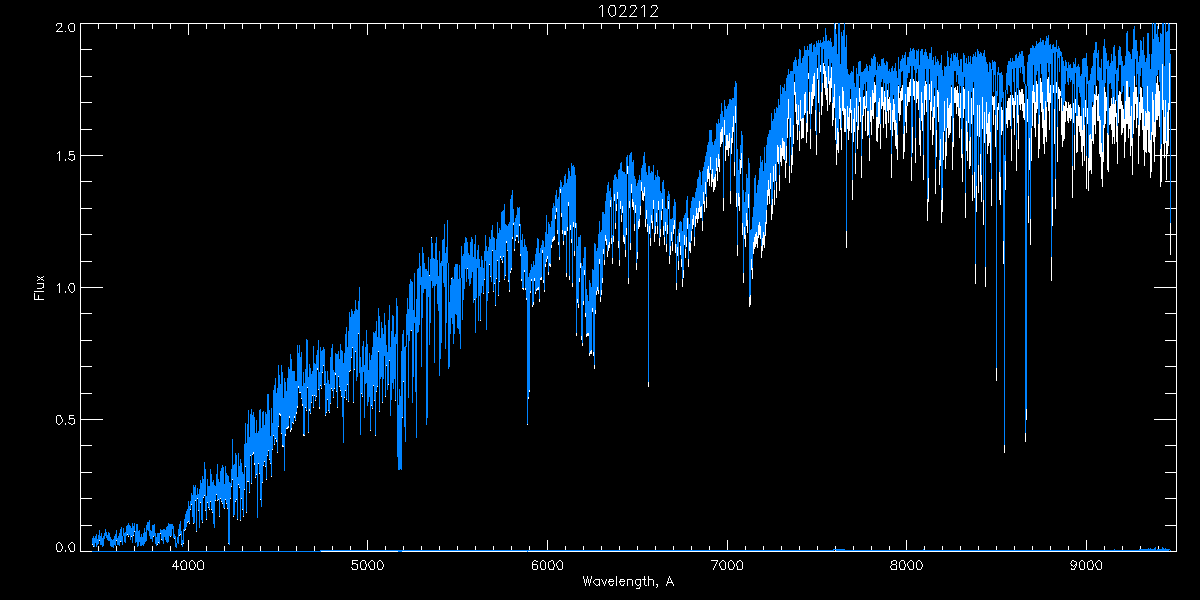The image size is (1200, 600).
Task: Click the 2.0 flux tick label
Action: pos(66,29)
